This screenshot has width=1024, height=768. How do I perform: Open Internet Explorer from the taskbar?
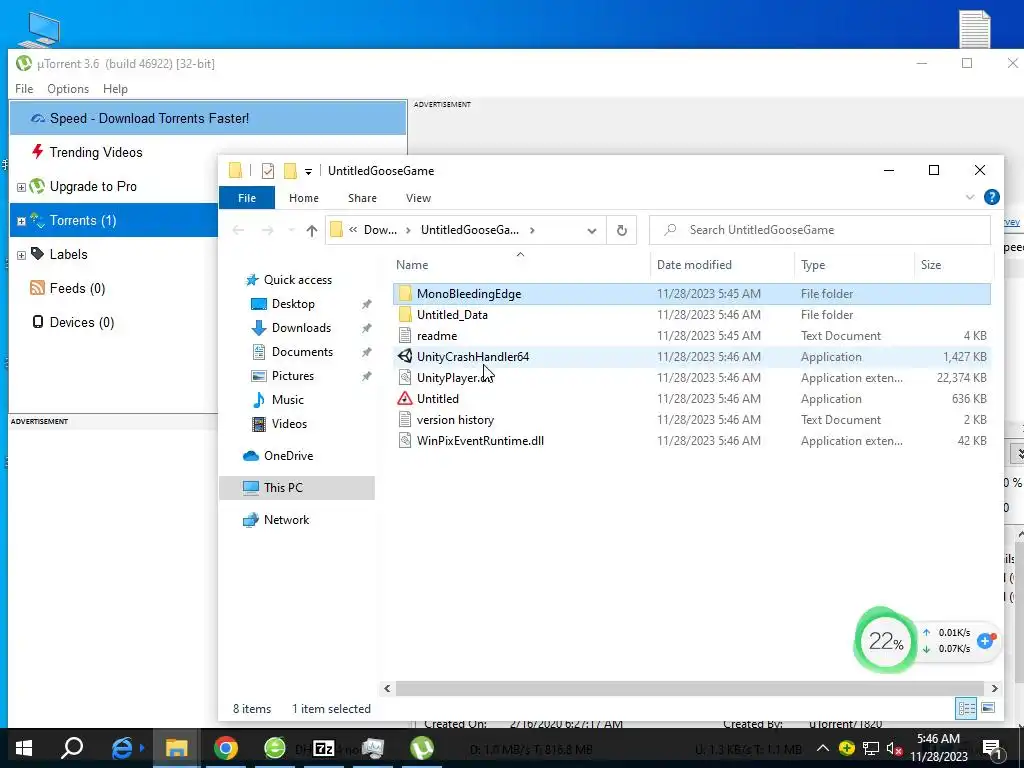123,748
